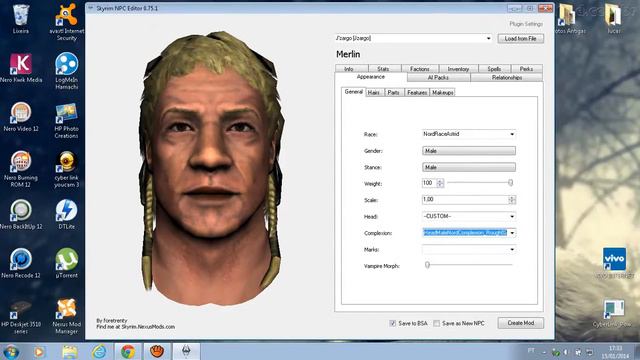Select the General sub-tab
This screenshot has width=640, height=360.
click(x=353, y=92)
